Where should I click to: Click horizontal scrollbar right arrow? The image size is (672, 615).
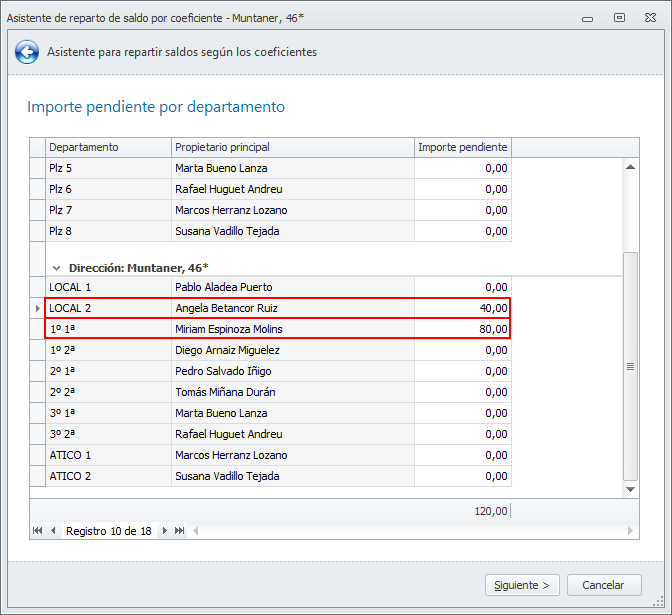tap(630, 531)
